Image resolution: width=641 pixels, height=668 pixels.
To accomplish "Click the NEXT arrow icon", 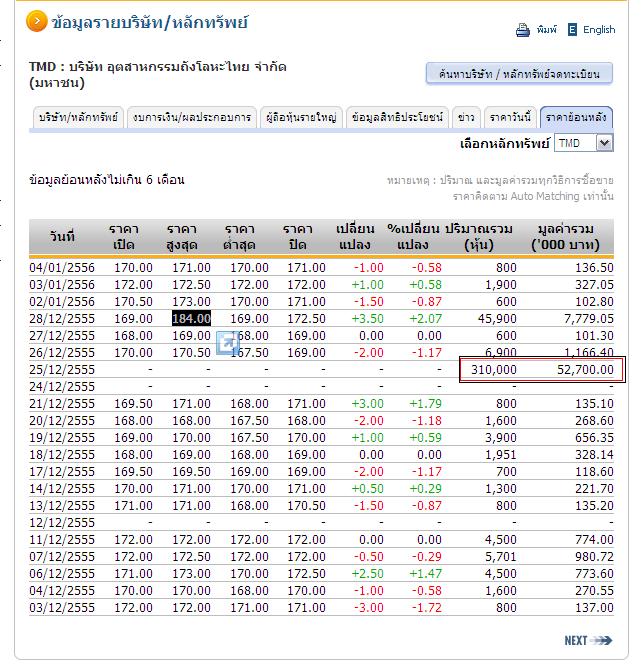I will click(x=603, y=640).
